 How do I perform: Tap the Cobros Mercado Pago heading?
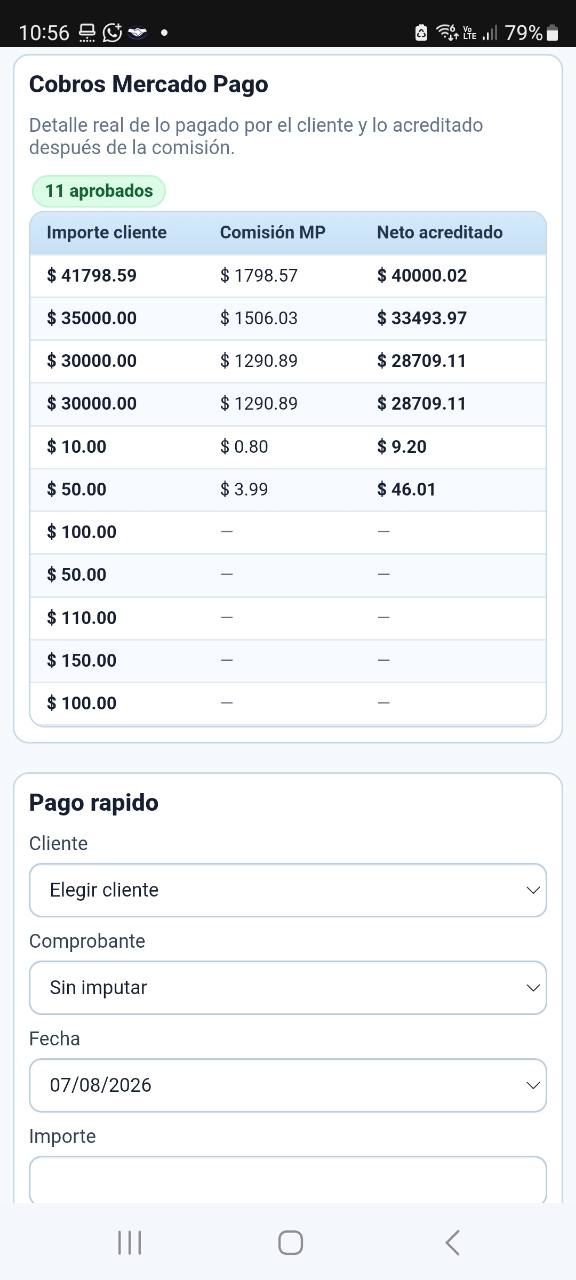(x=148, y=84)
